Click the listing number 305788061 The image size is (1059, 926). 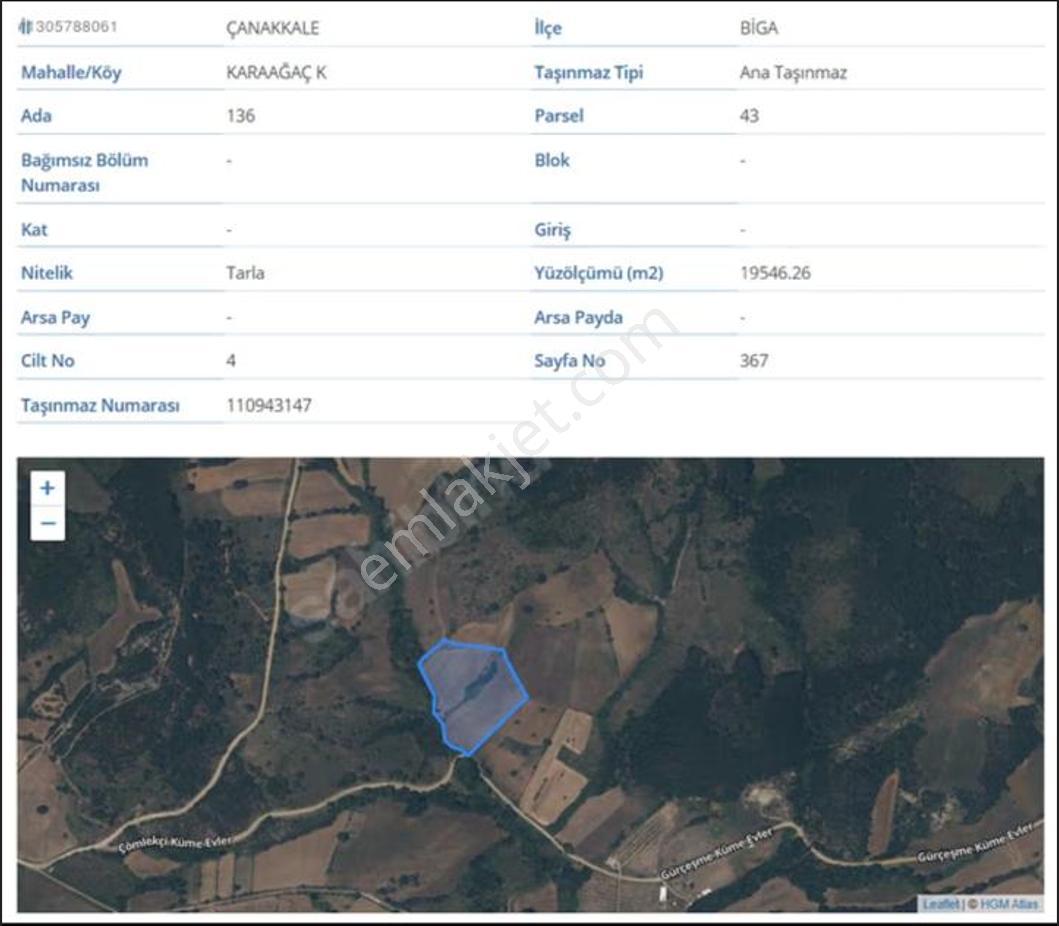(x=76, y=26)
